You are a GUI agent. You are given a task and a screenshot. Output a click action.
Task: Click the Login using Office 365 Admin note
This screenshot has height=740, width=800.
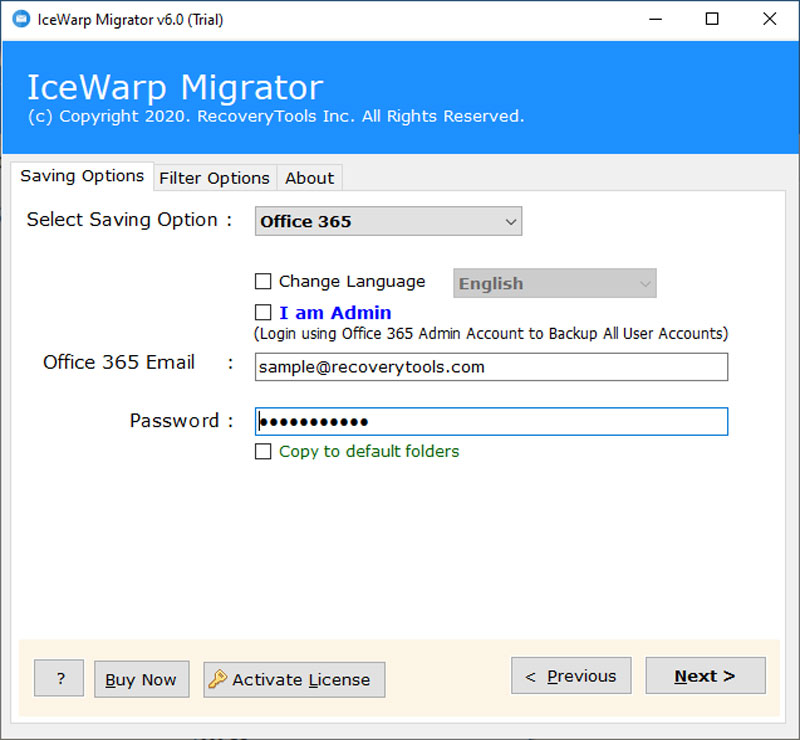tap(491, 334)
